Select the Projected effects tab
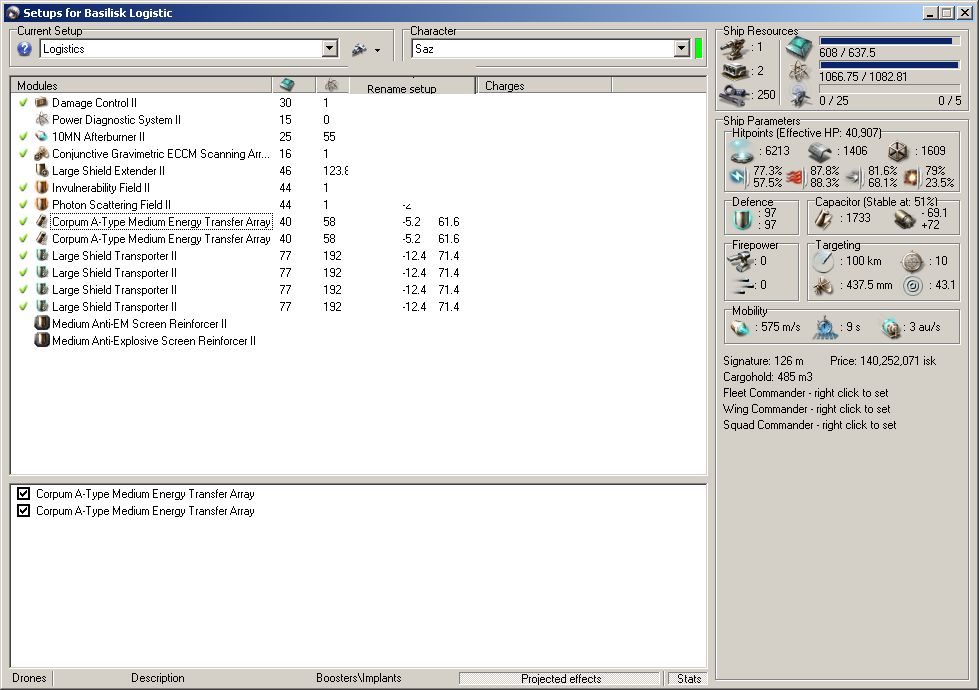979x690 pixels. [561, 678]
